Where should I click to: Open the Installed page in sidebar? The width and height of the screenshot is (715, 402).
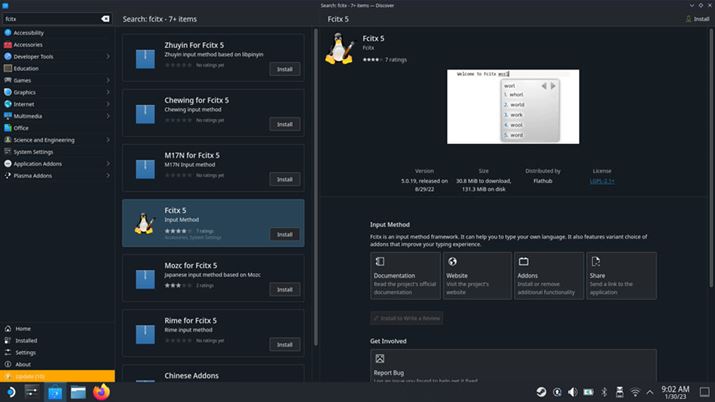point(26,340)
